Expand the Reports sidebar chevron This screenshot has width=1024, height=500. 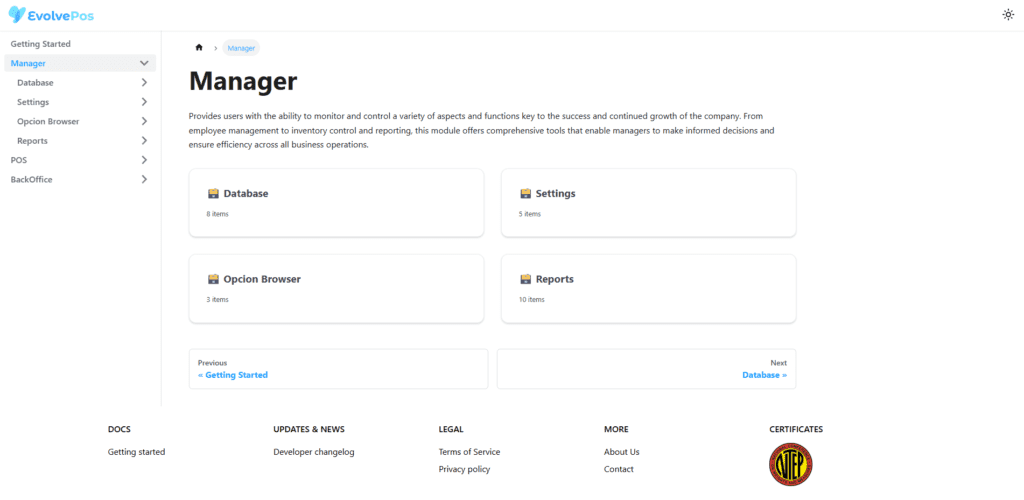(x=144, y=141)
